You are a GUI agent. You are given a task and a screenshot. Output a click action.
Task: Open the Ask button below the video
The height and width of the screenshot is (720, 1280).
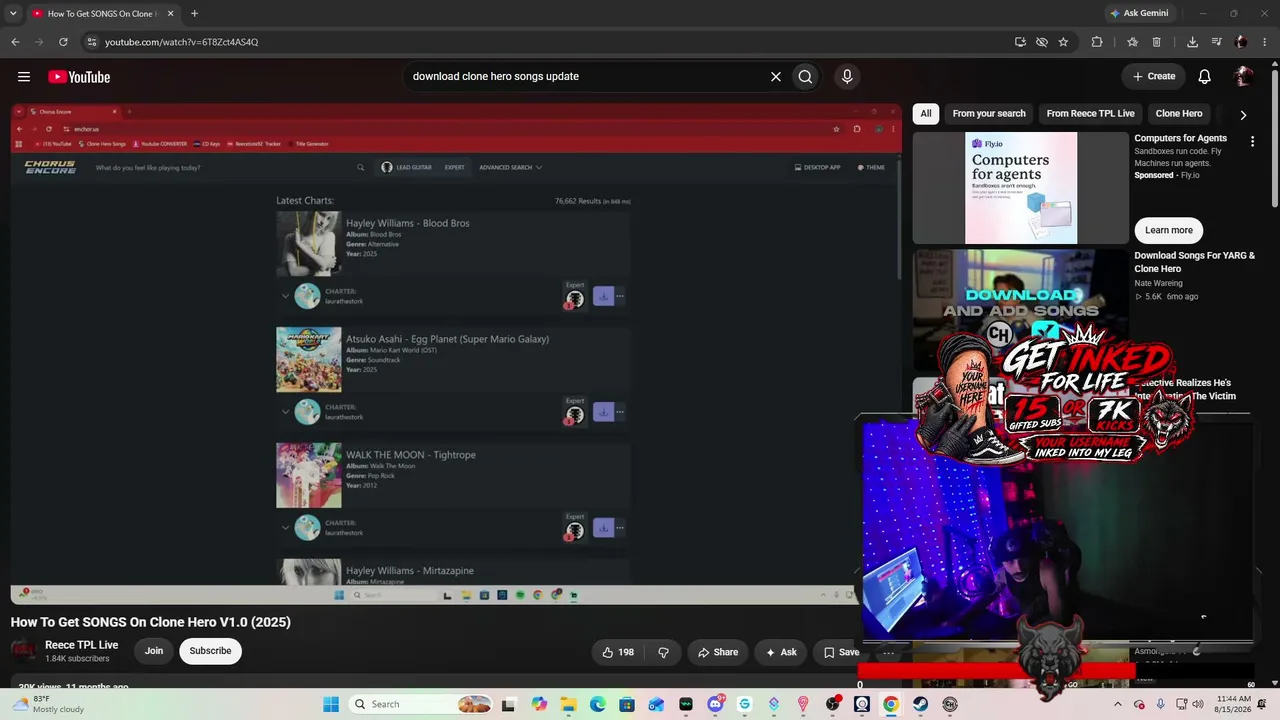tap(781, 652)
